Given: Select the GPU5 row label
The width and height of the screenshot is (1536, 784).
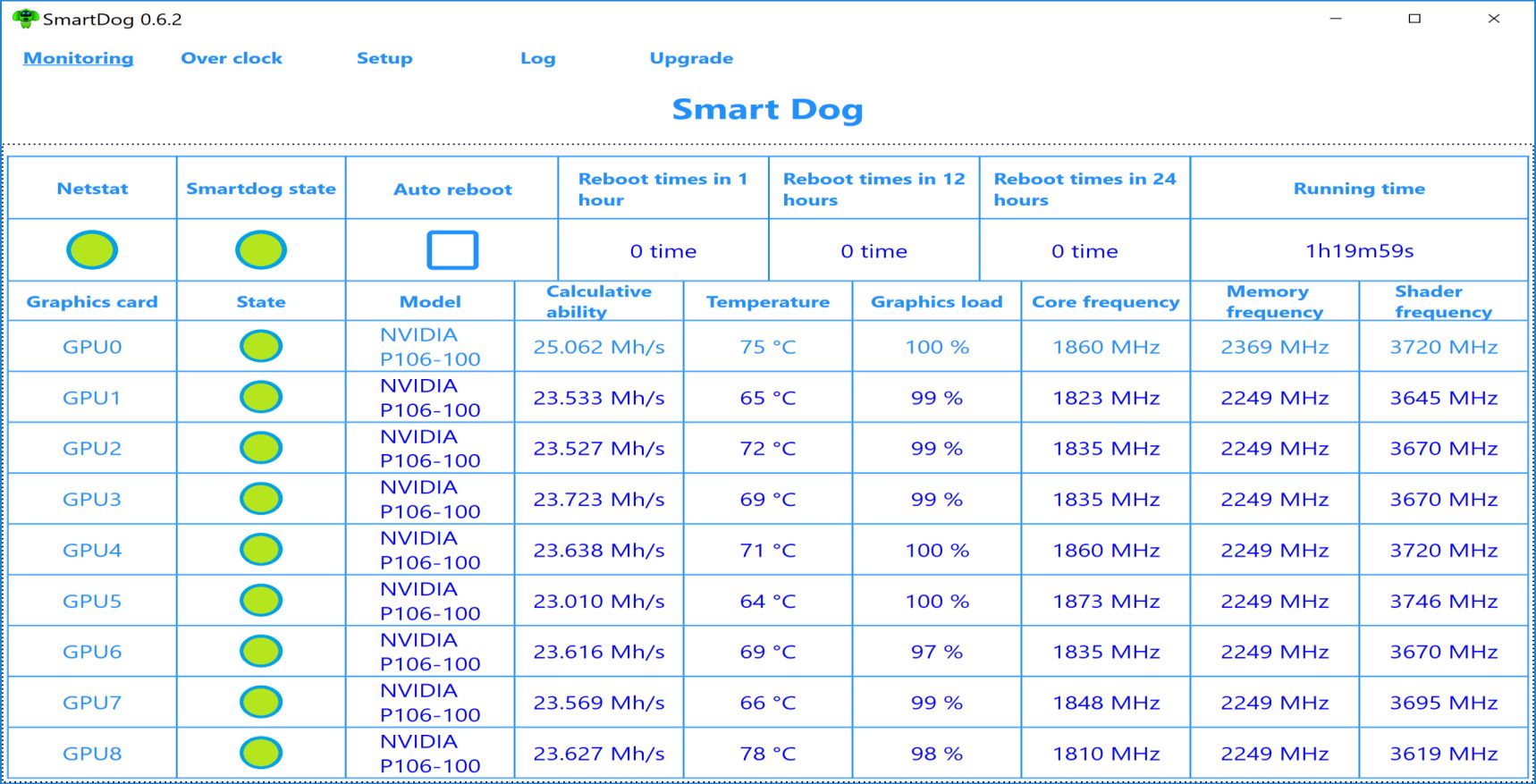Looking at the screenshot, I should (x=92, y=602).
